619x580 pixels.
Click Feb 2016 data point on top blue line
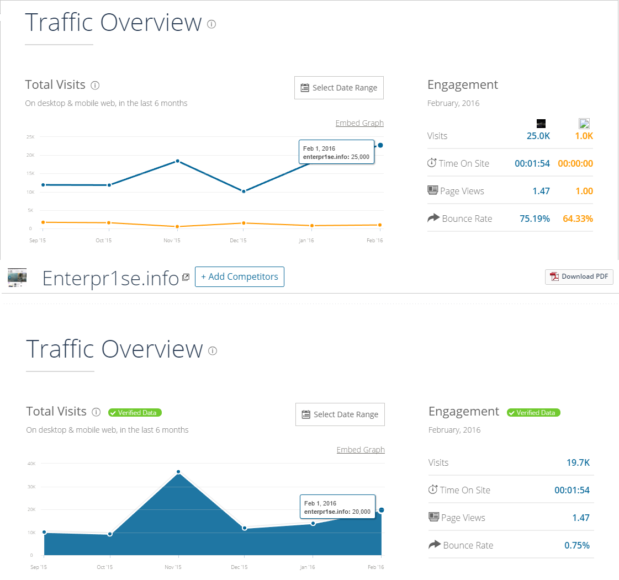click(x=380, y=145)
